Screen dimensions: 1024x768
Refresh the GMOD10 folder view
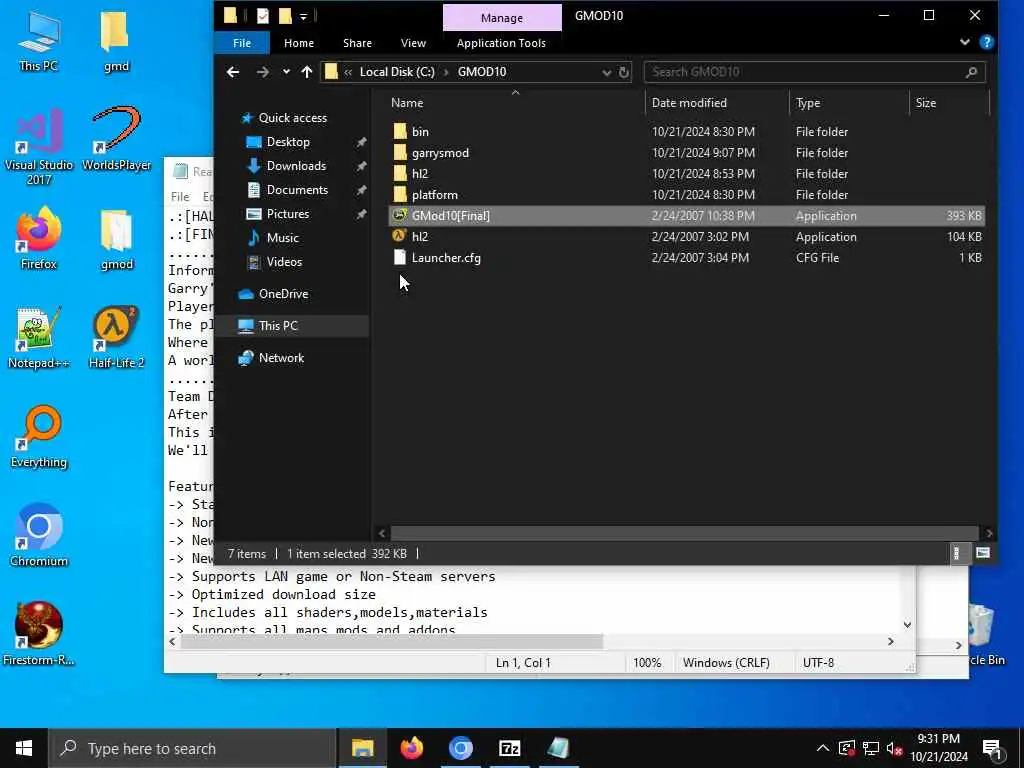point(624,72)
